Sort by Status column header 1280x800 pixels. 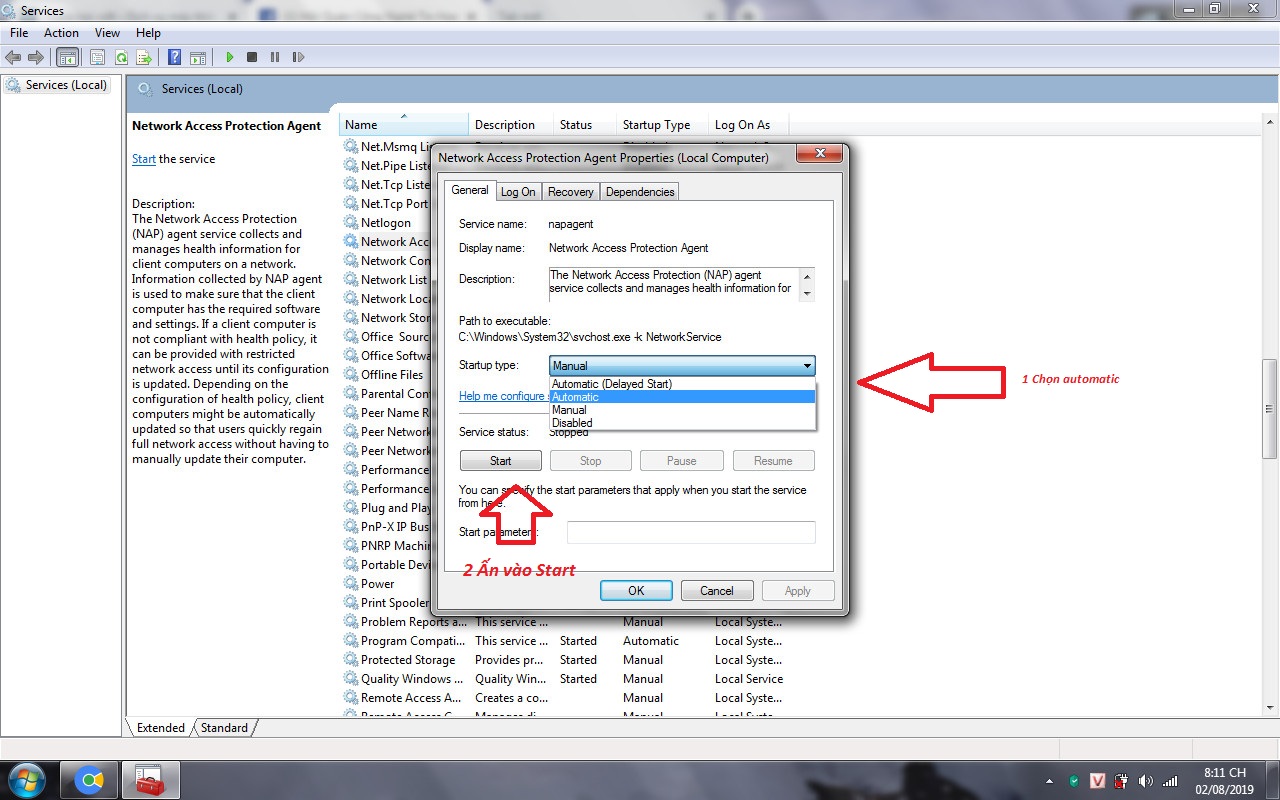[584, 125]
